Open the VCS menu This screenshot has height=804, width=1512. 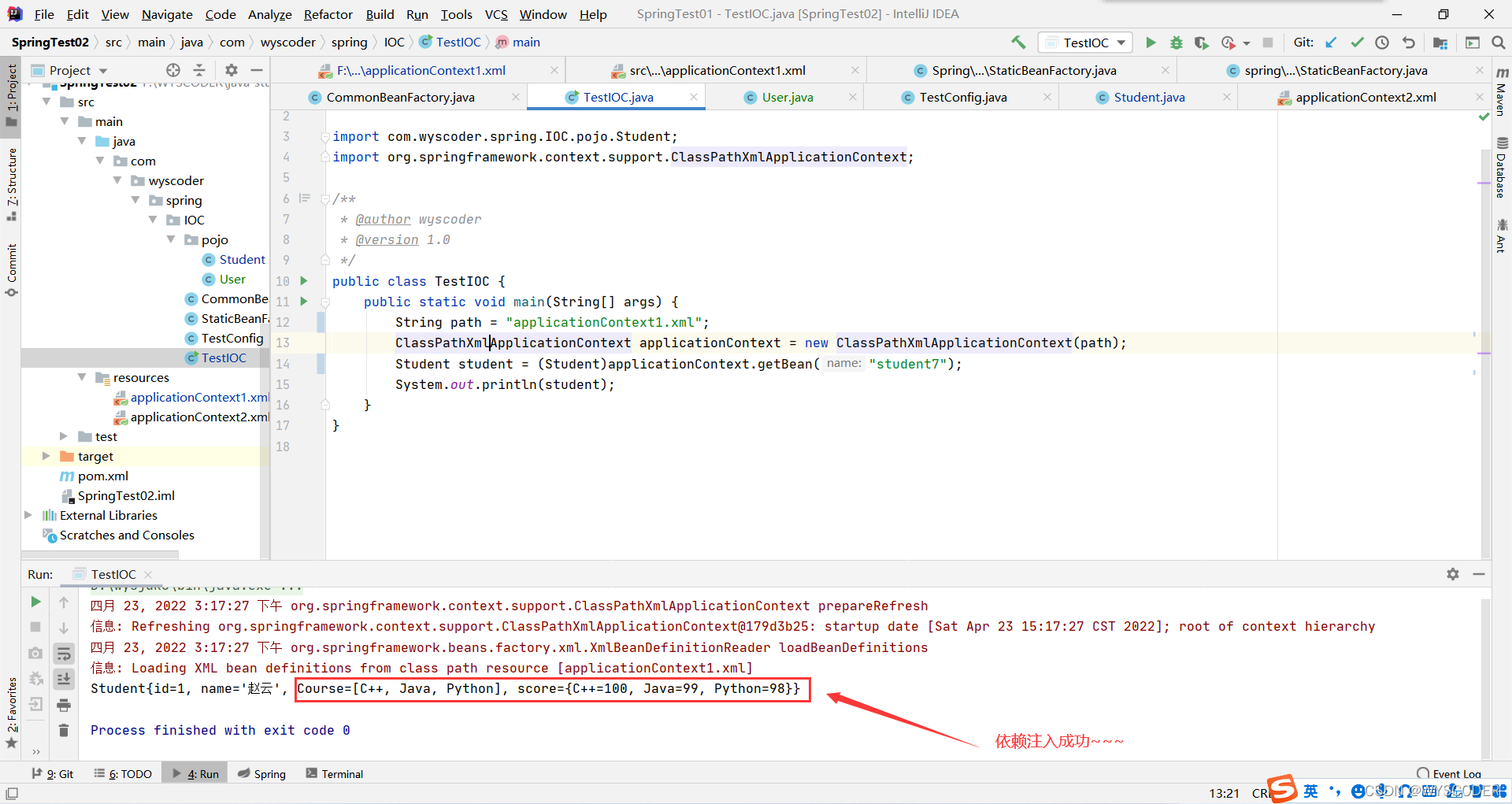496,14
